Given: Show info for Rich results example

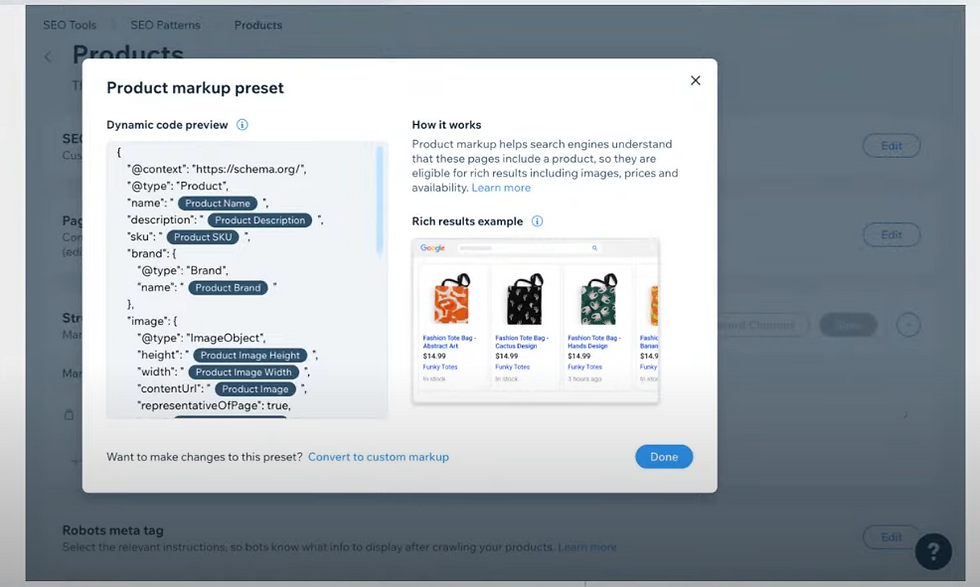Looking at the screenshot, I should tap(537, 221).
